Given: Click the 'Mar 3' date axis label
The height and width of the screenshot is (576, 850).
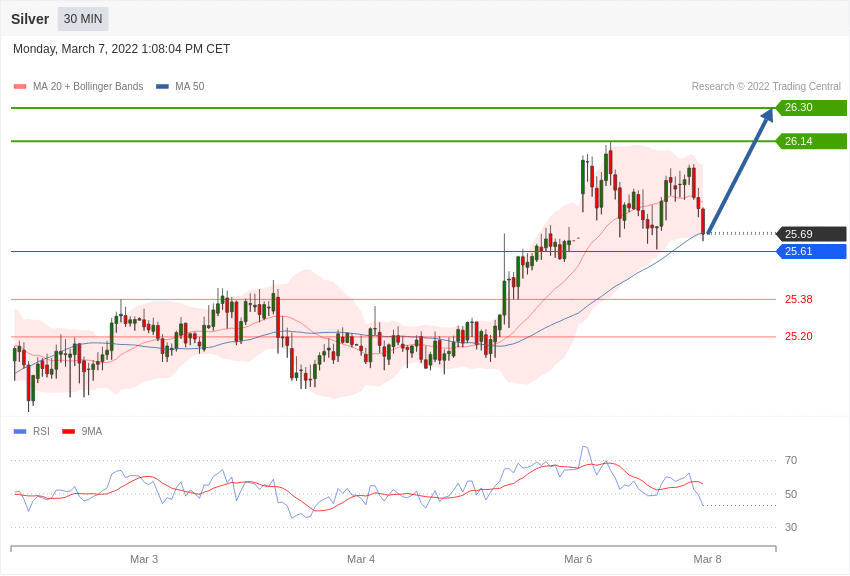Looking at the screenshot, I should (x=144, y=559).
